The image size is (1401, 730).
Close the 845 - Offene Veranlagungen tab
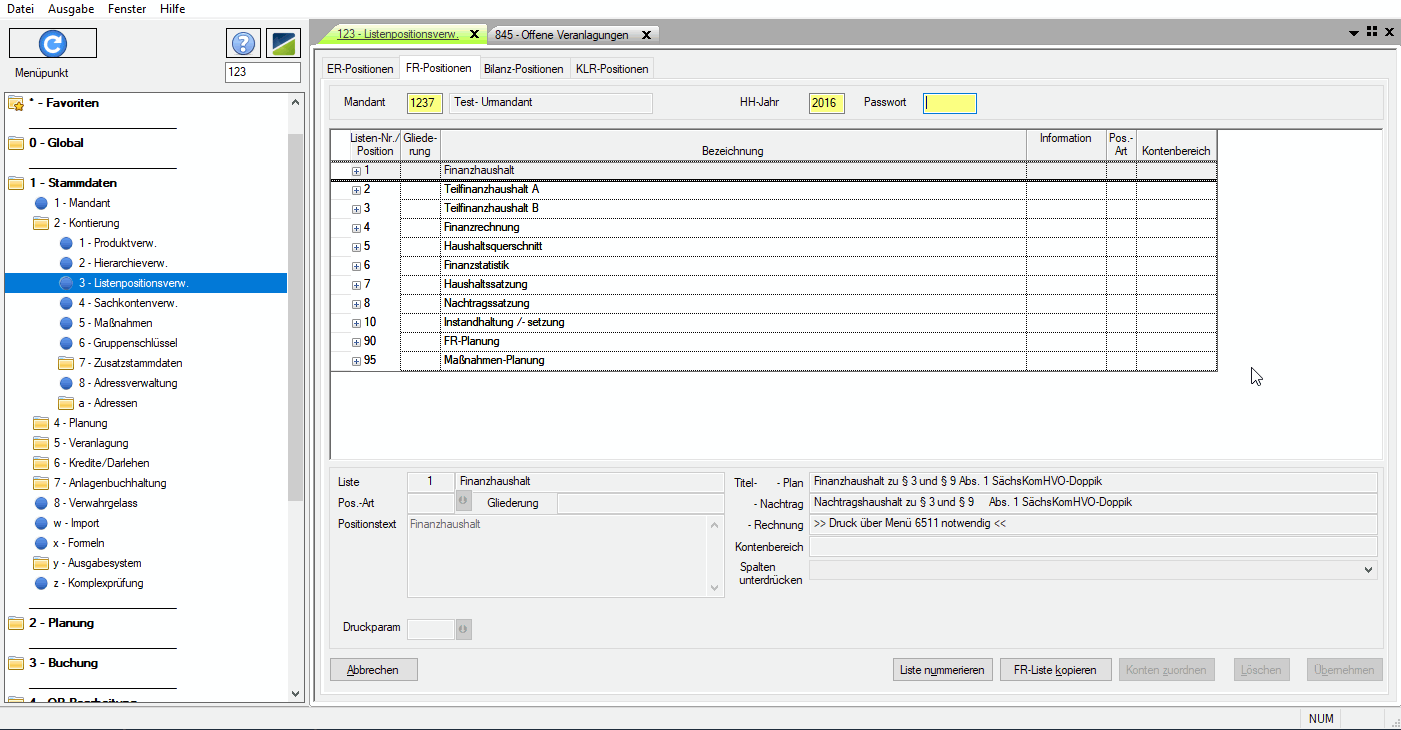tap(646, 35)
